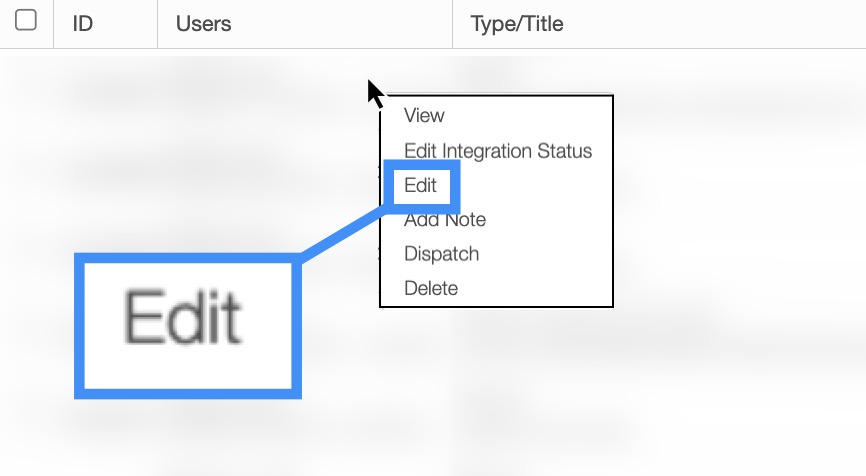Click the enlarged Edit callout box
The image size is (866, 476).
pos(186,324)
